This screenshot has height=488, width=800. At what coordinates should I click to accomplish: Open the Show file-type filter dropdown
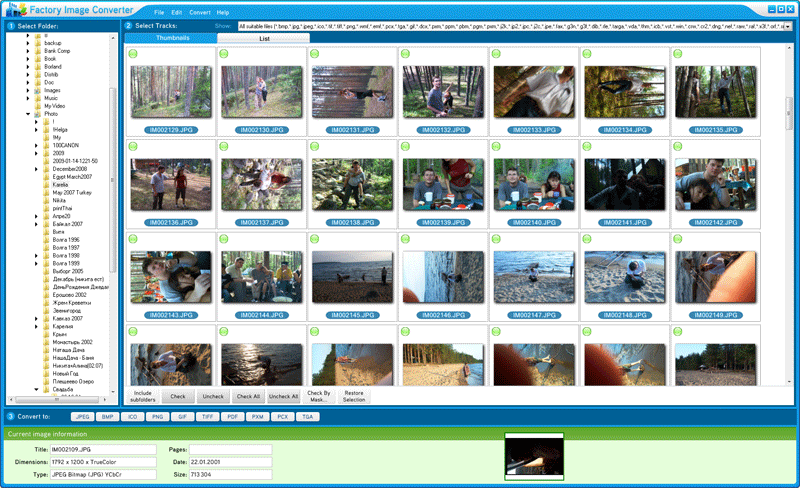pos(788,26)
